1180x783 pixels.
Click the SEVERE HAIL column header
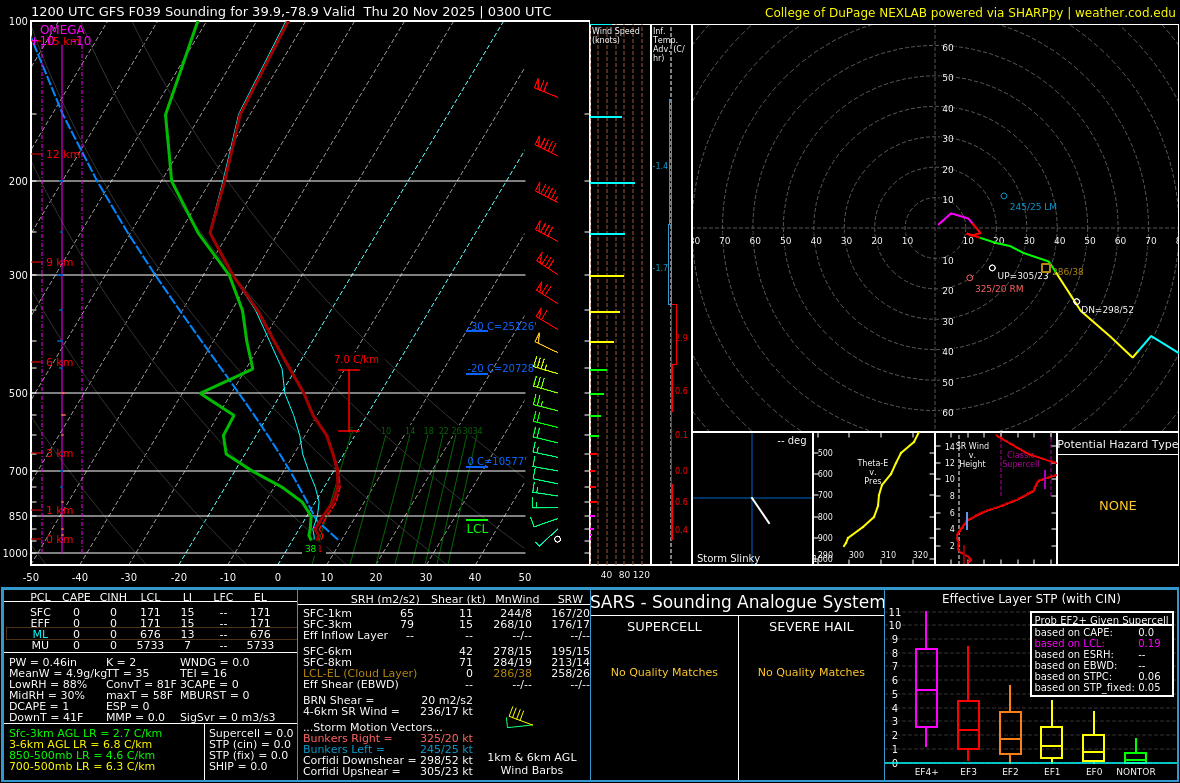pyautogui.click(x=810, y=626)
